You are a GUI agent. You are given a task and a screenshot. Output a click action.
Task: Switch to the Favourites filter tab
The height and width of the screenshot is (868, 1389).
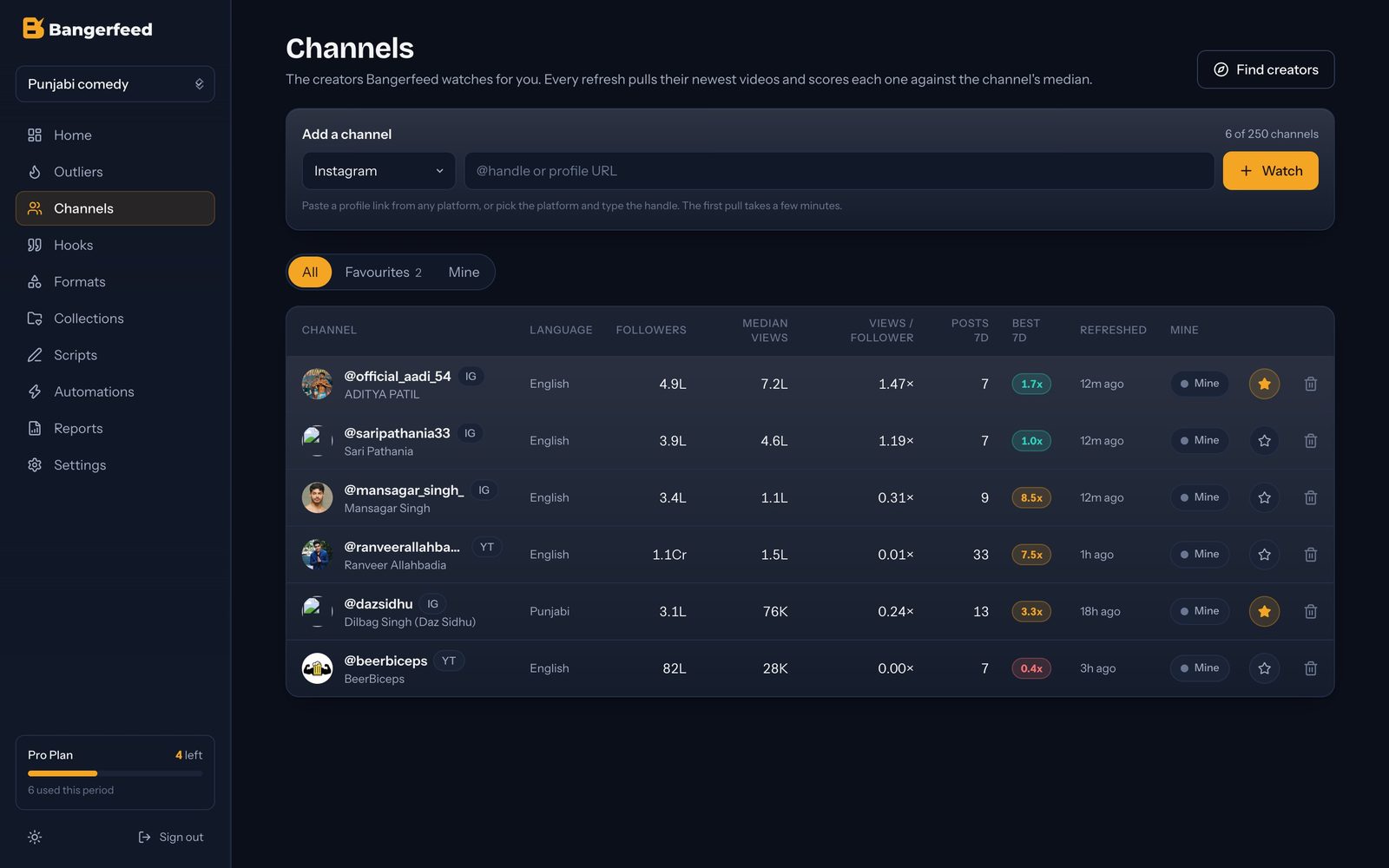383,273
